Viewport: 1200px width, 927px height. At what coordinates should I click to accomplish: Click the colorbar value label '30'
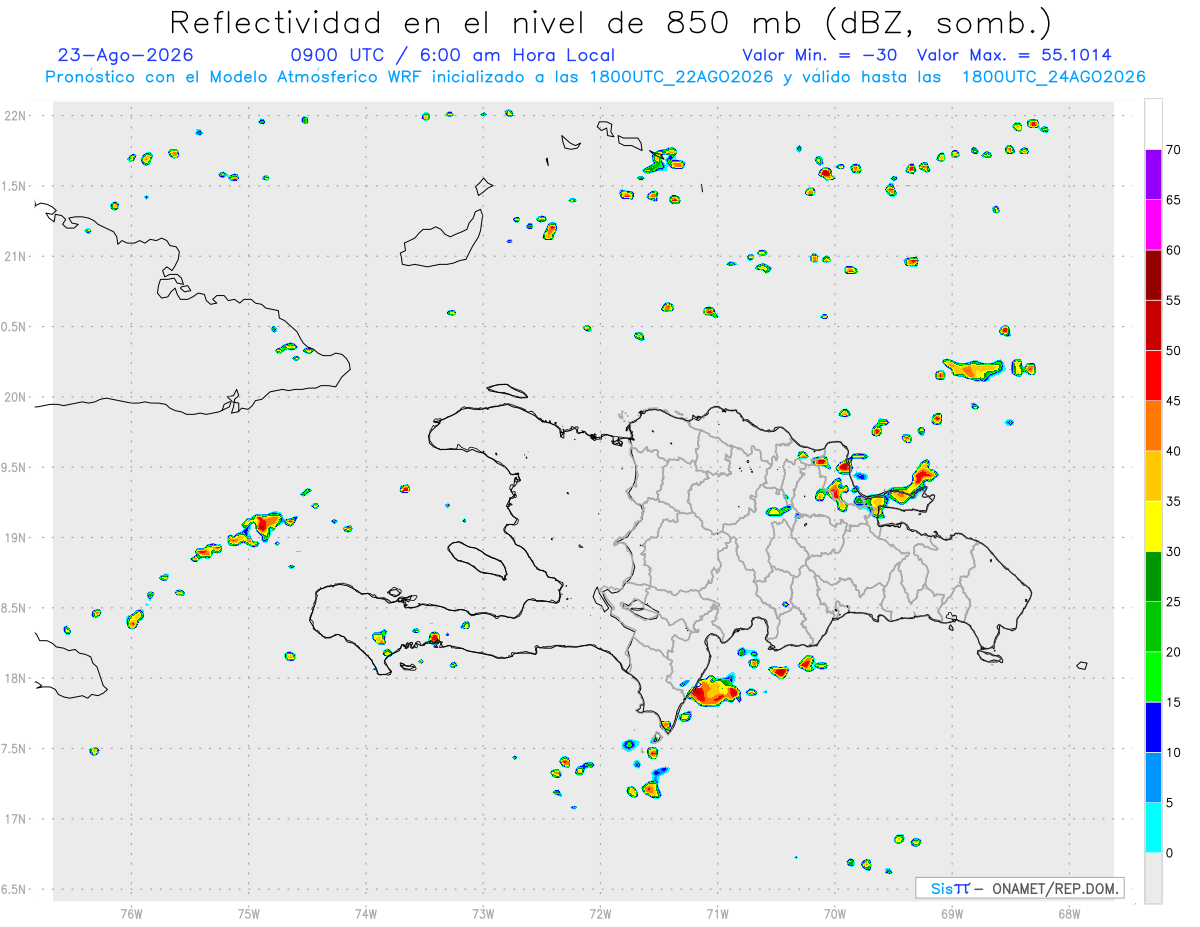pos(1174,552)
